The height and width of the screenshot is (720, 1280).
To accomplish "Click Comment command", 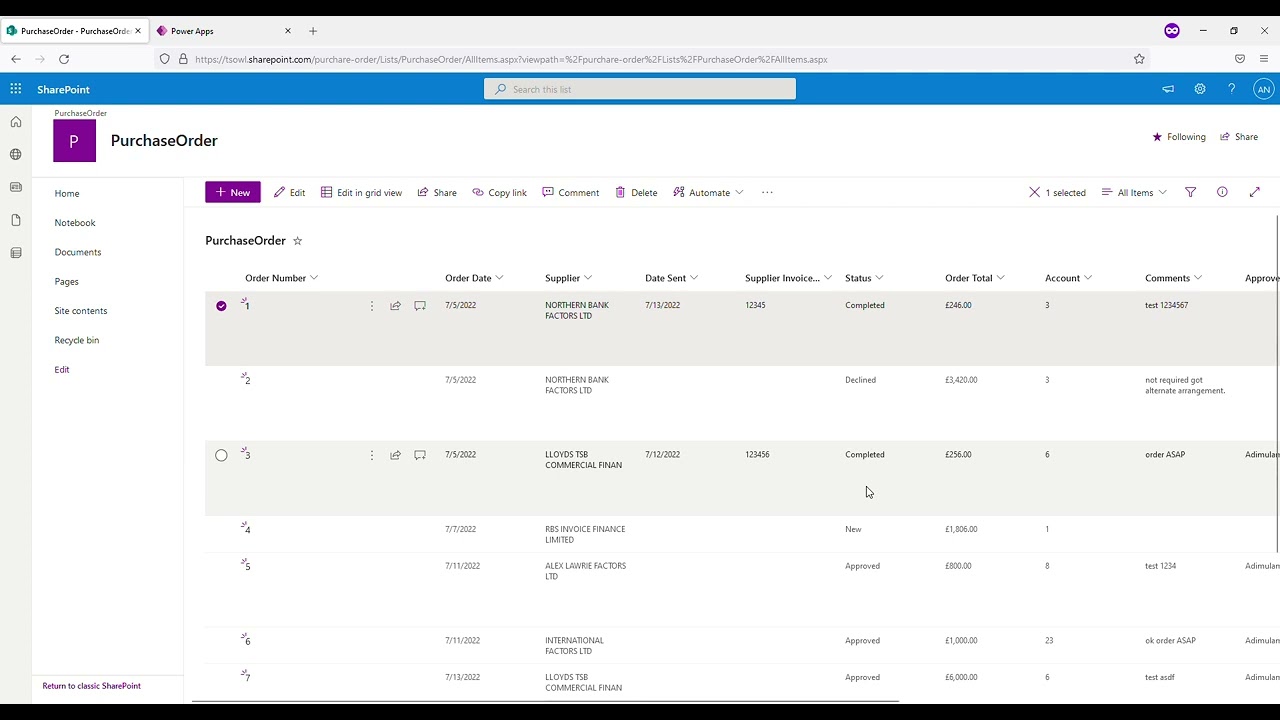I will click(x=570, y=192).
